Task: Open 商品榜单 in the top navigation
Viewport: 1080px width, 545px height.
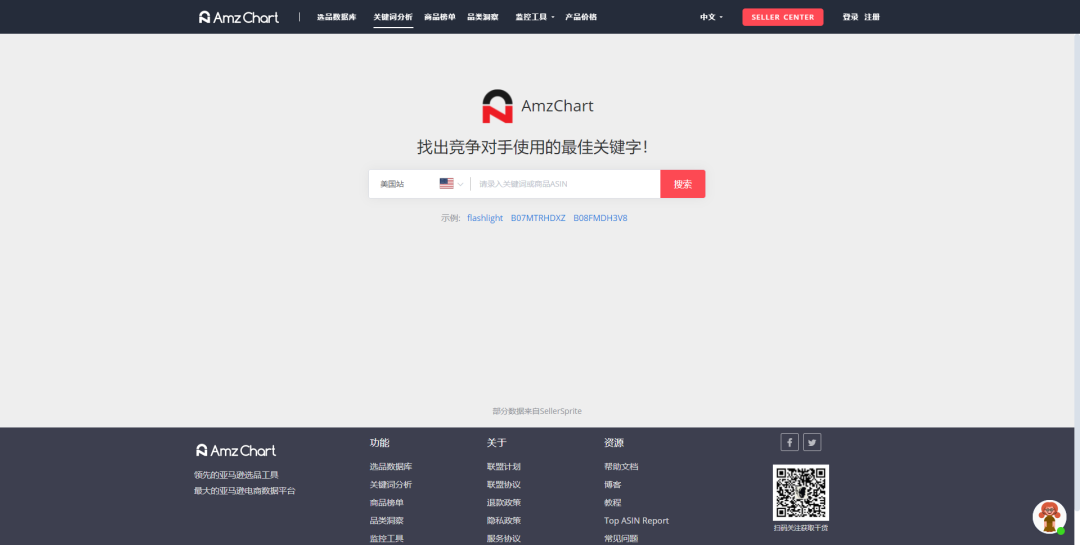Action: pyautogui.click(x=439, y=17)
